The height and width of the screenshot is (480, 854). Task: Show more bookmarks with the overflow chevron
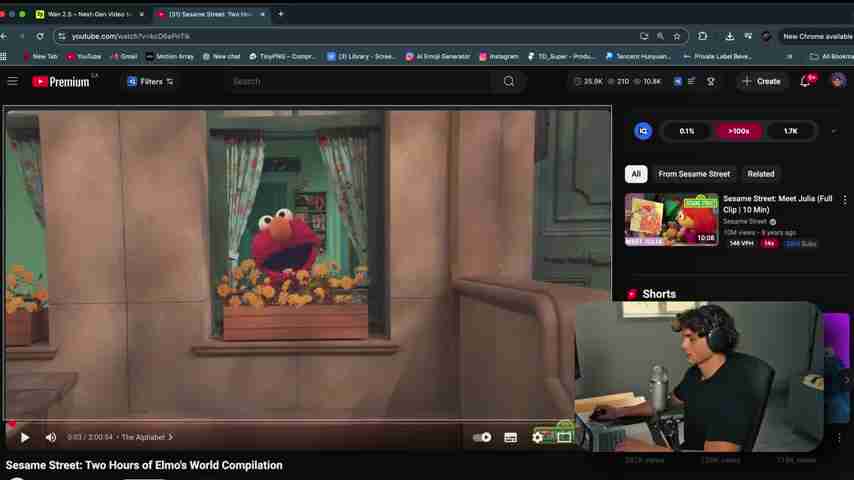pos(789,56)
